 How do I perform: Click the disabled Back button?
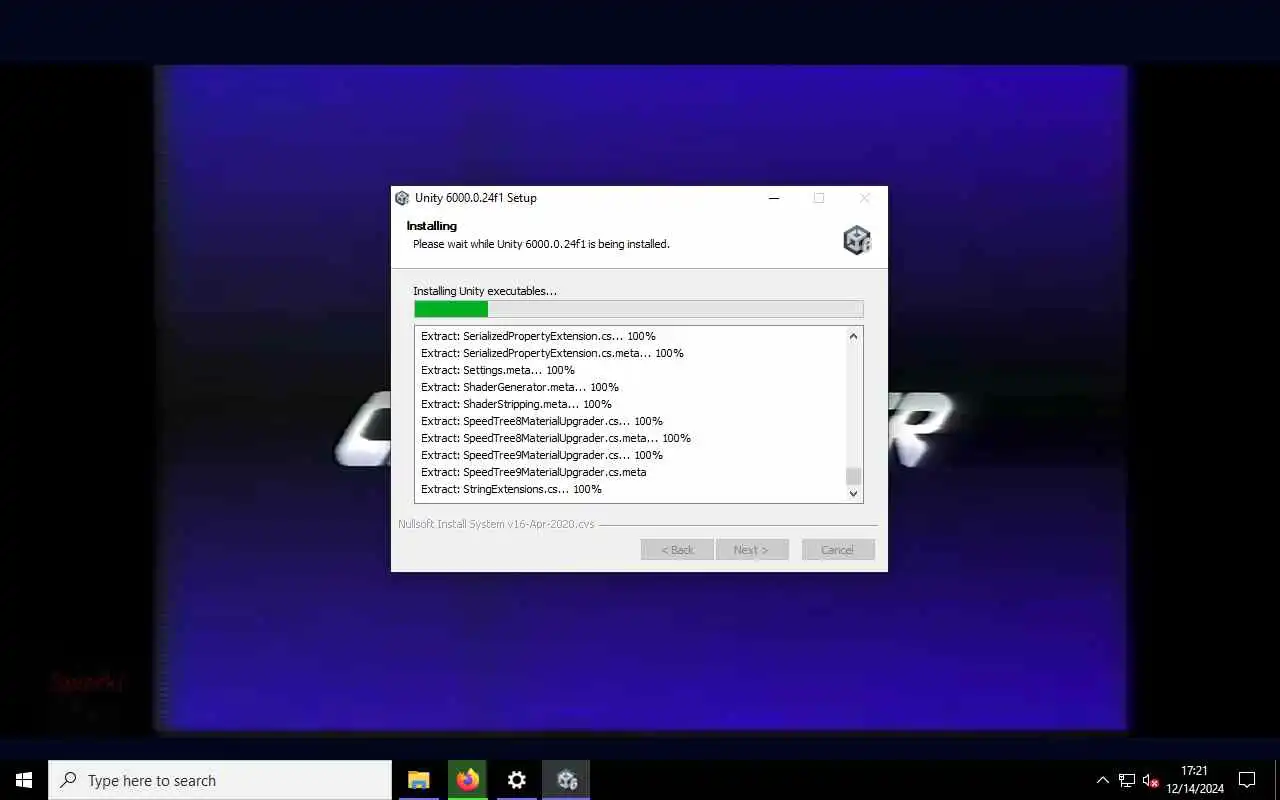[677, 550]
